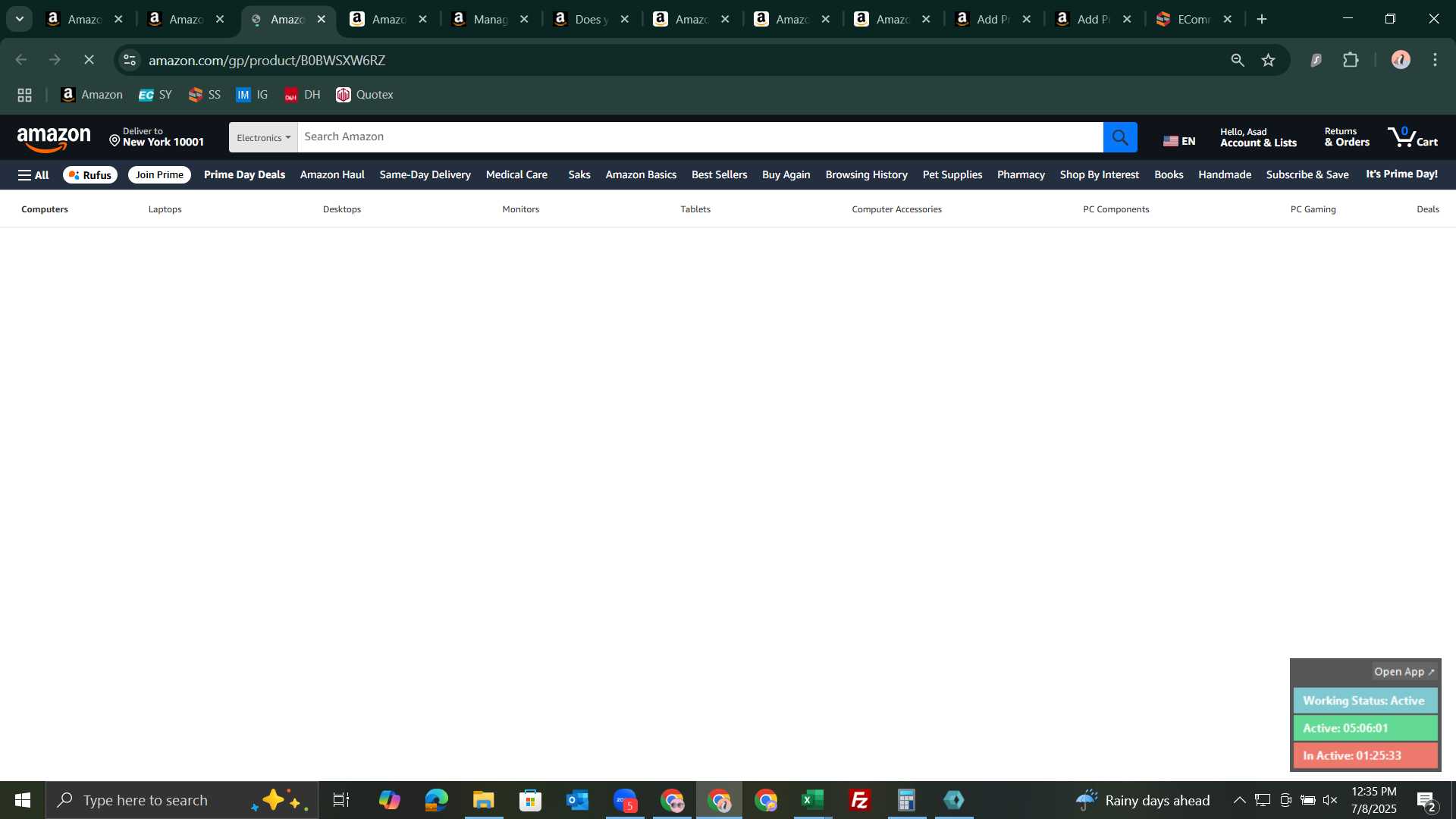Open Excel from taskbar

pos(813,800)
